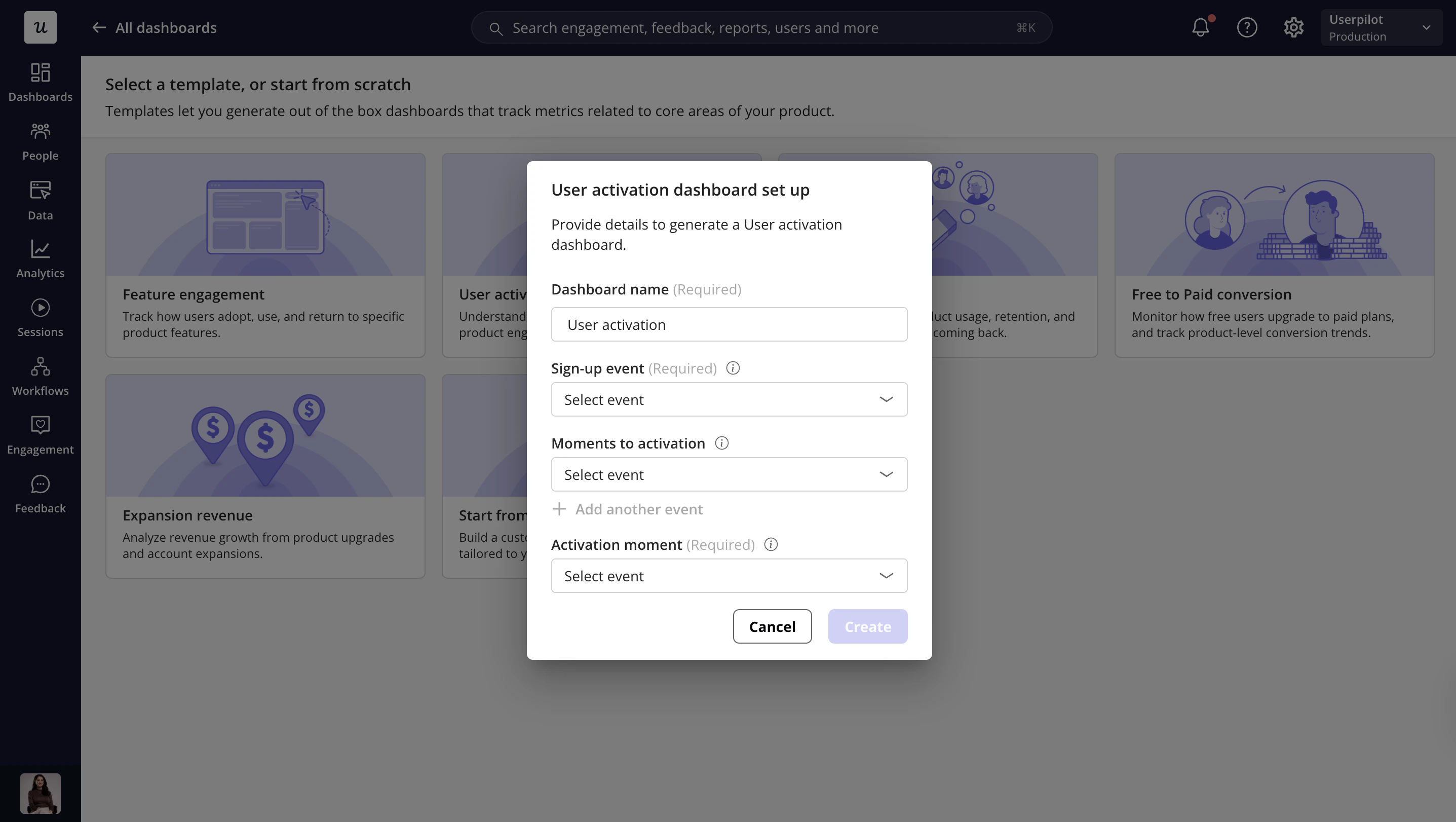Open Dashboards in the sidebar
Image resolution: width=1456 pixels, height=822 pixels.
(x=40, y=83)
